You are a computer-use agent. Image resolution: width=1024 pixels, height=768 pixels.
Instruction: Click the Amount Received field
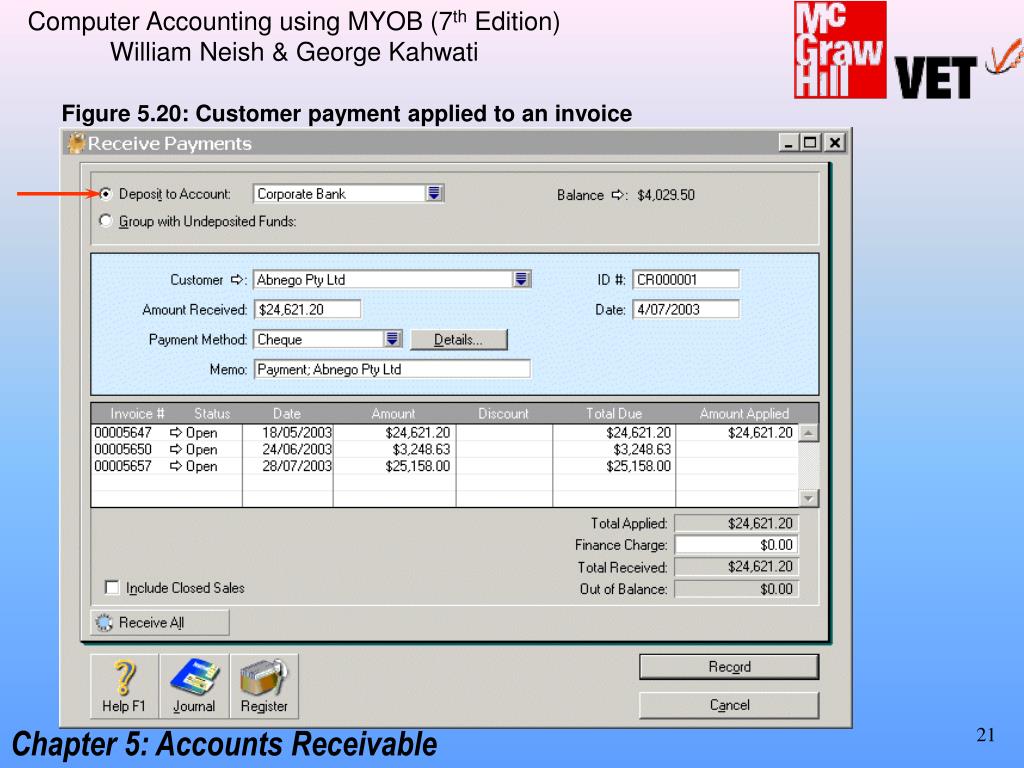point(307,310)
